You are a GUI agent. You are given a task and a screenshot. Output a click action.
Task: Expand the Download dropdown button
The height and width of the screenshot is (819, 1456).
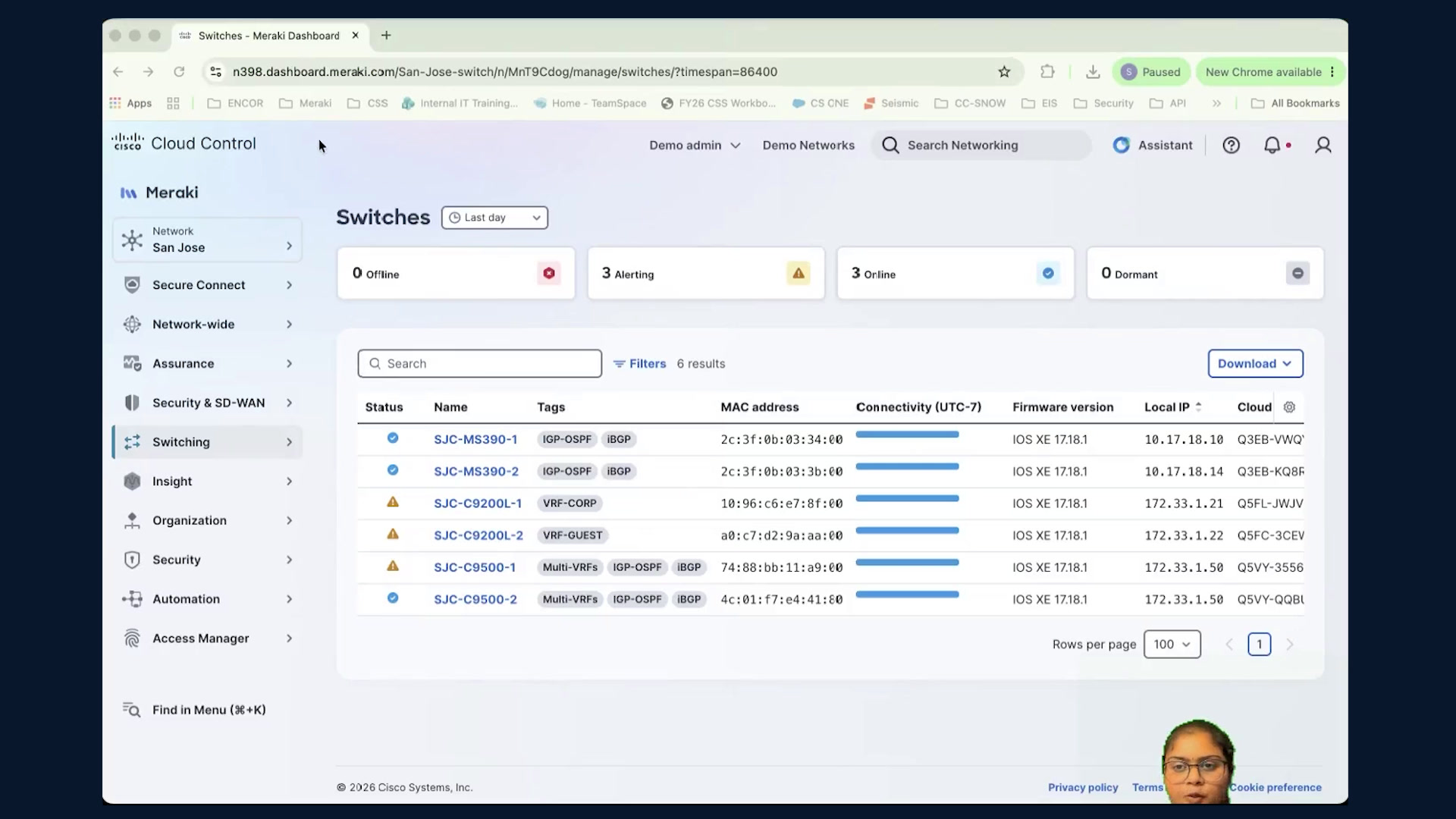click(x=1255, y=363)
